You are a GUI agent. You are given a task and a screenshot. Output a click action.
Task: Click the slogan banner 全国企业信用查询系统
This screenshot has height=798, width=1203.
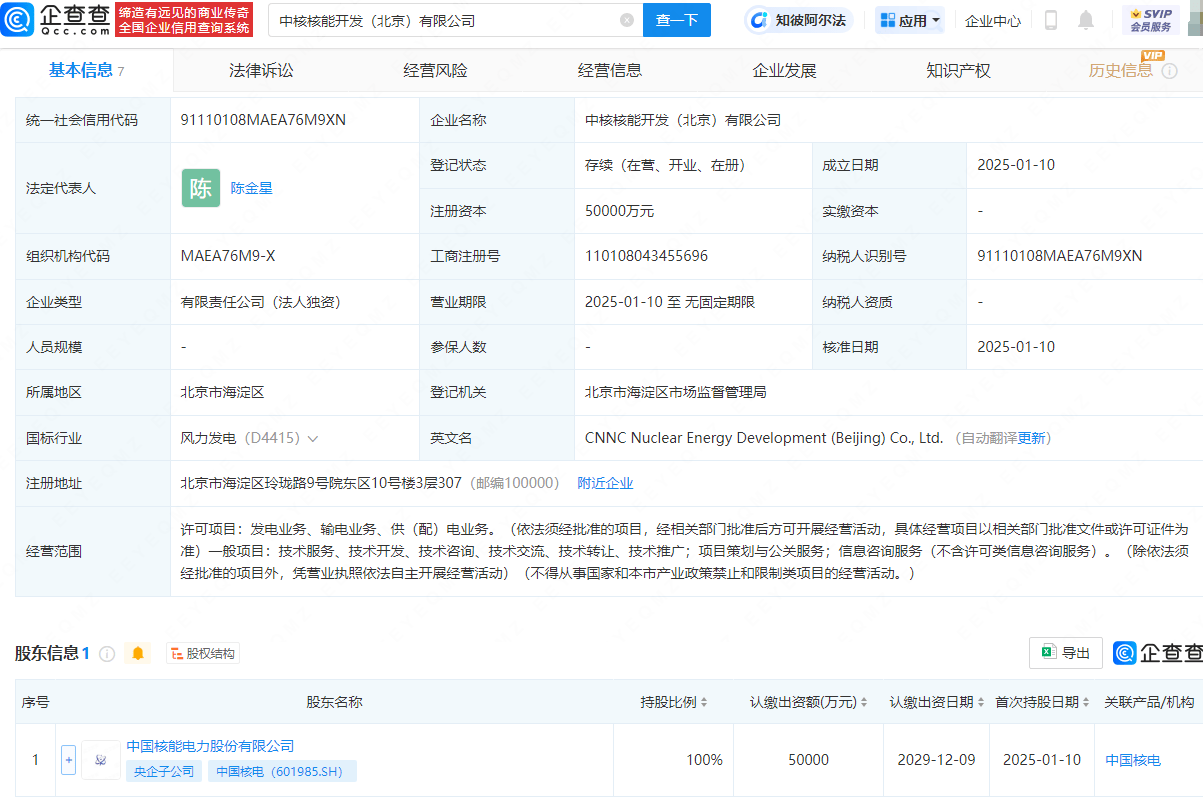[184, 20]
